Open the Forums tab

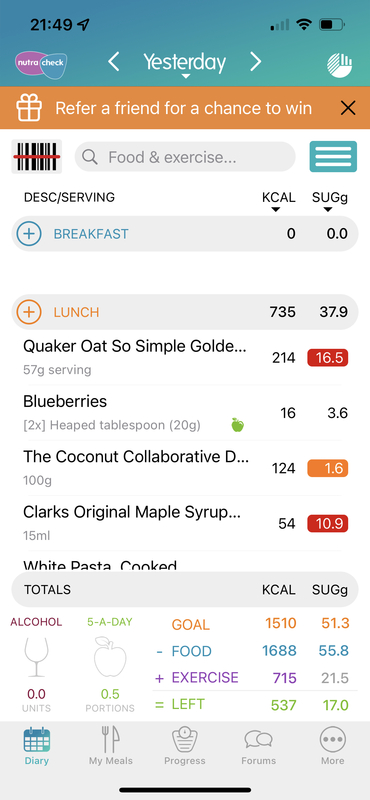259,745
